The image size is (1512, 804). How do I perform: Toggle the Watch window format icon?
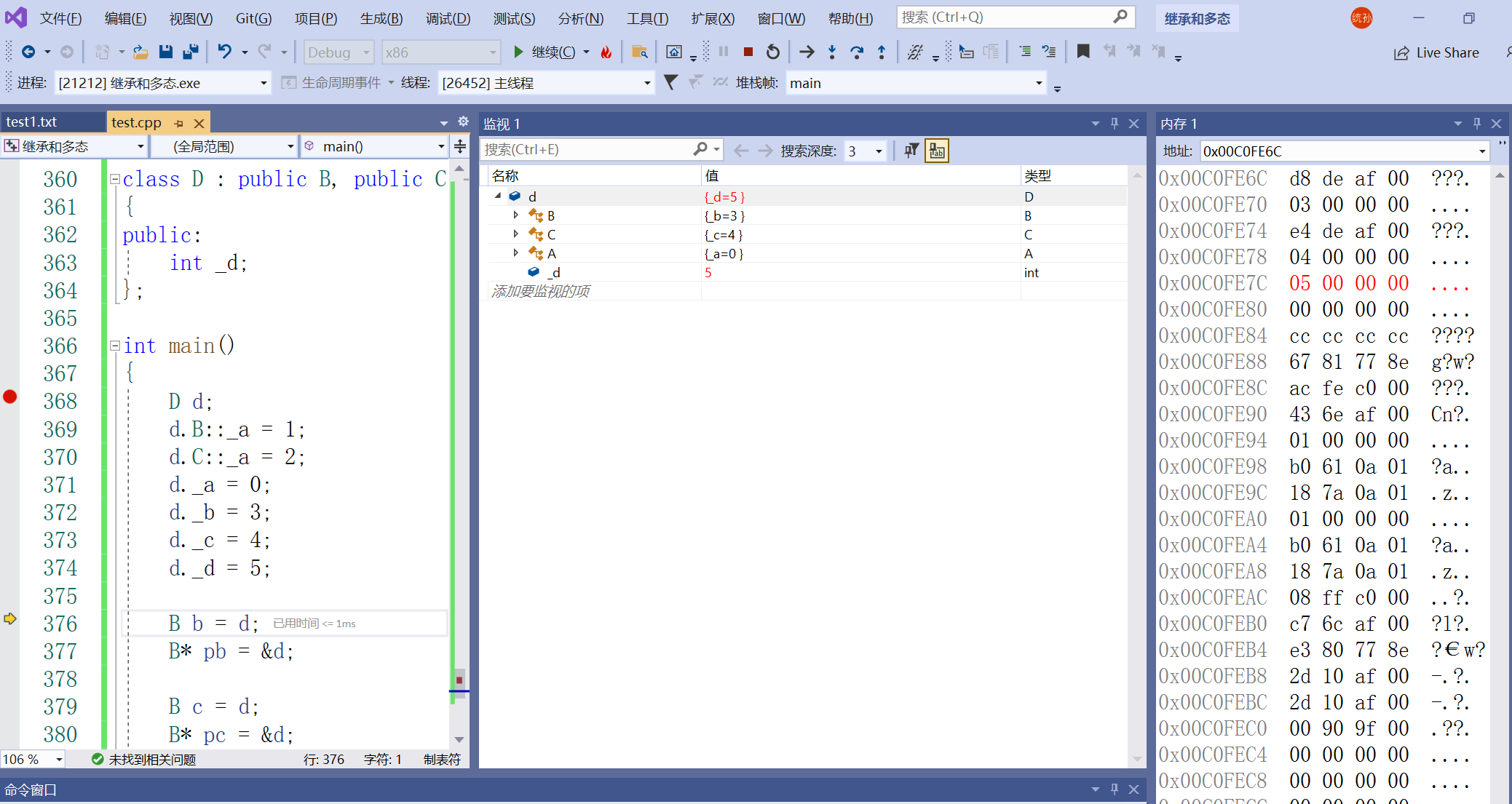tap(937, 150)
